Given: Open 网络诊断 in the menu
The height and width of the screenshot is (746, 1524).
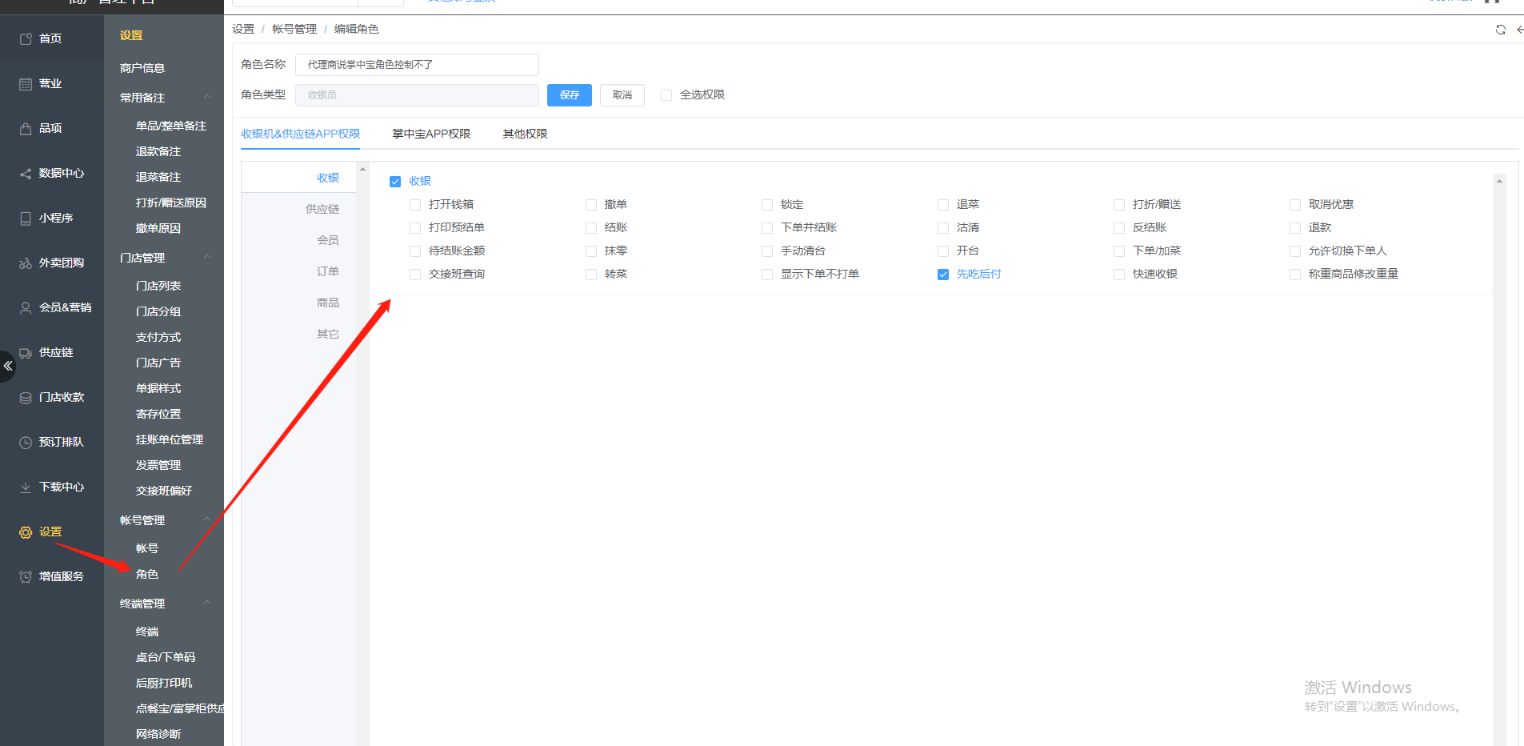Looking at the screenshot, I should (x=158, y=735).
